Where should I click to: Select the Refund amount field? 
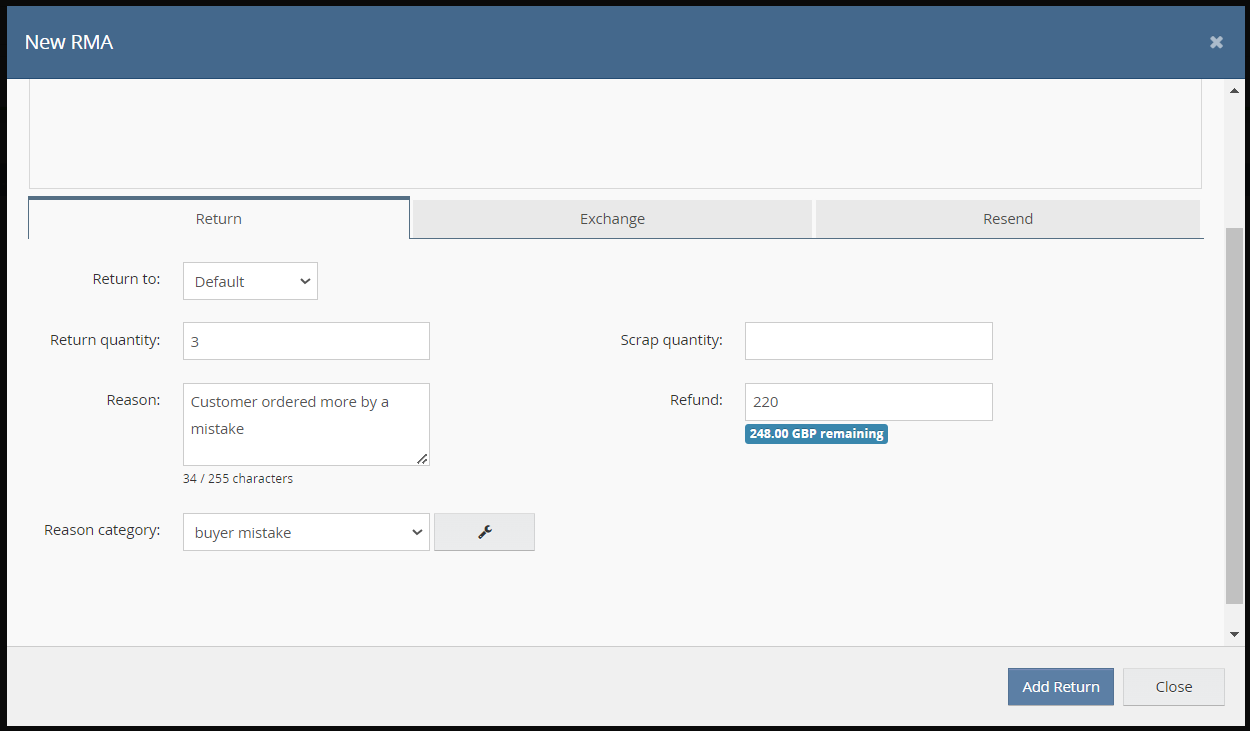click(x=868, y=402)
